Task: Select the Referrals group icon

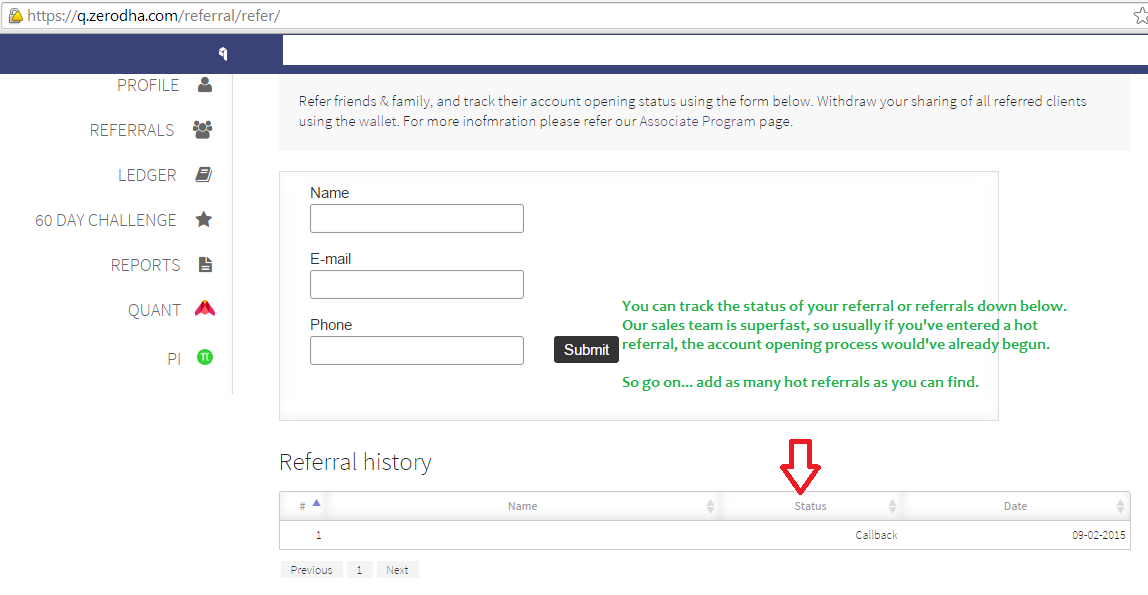Action: click(x=203, y=130)
